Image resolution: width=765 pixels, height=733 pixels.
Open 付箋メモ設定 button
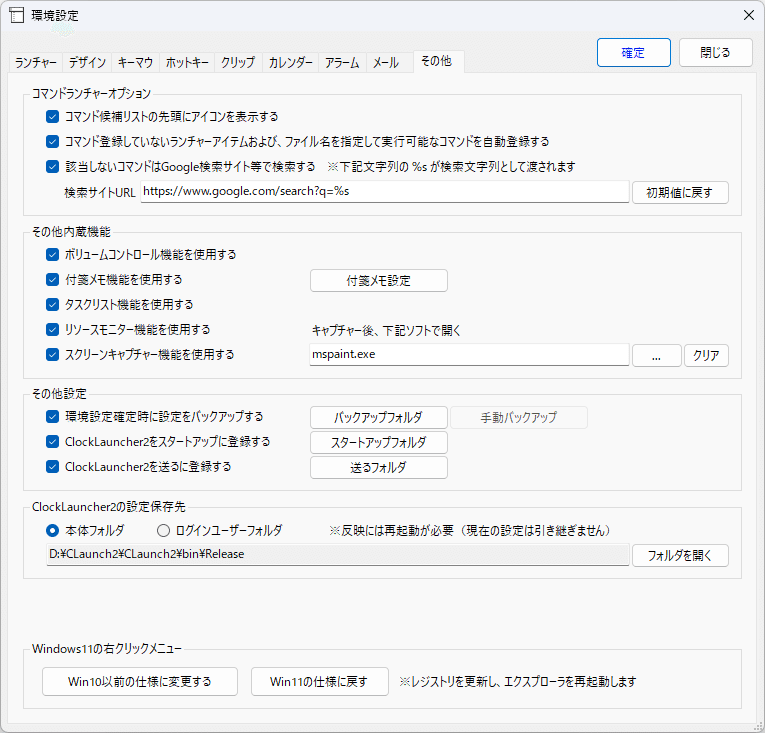tap(379, 281)
